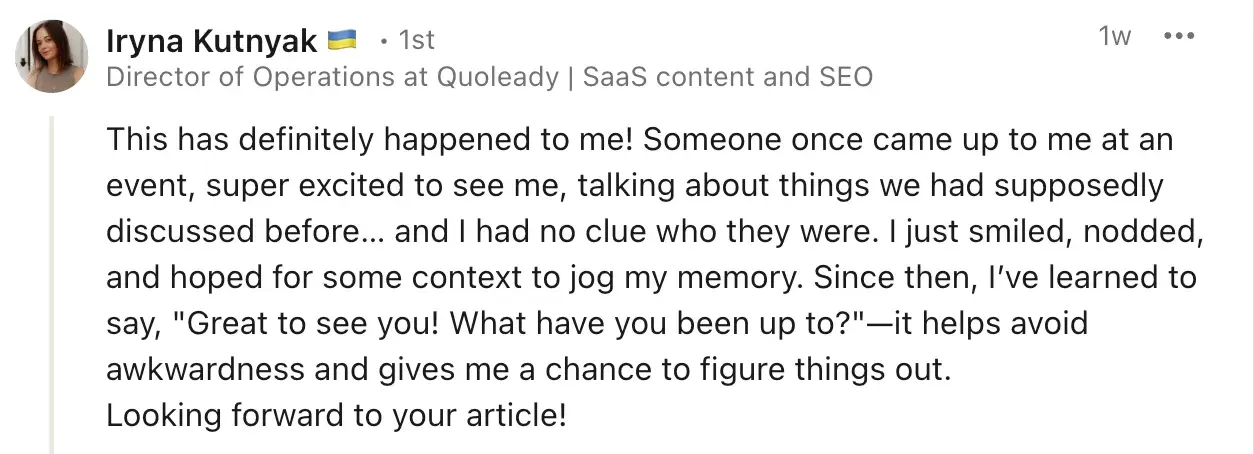Click the Ukrainian flag emoji beside the name
This screenshot has width=1254, height=454.
[342, 41]
